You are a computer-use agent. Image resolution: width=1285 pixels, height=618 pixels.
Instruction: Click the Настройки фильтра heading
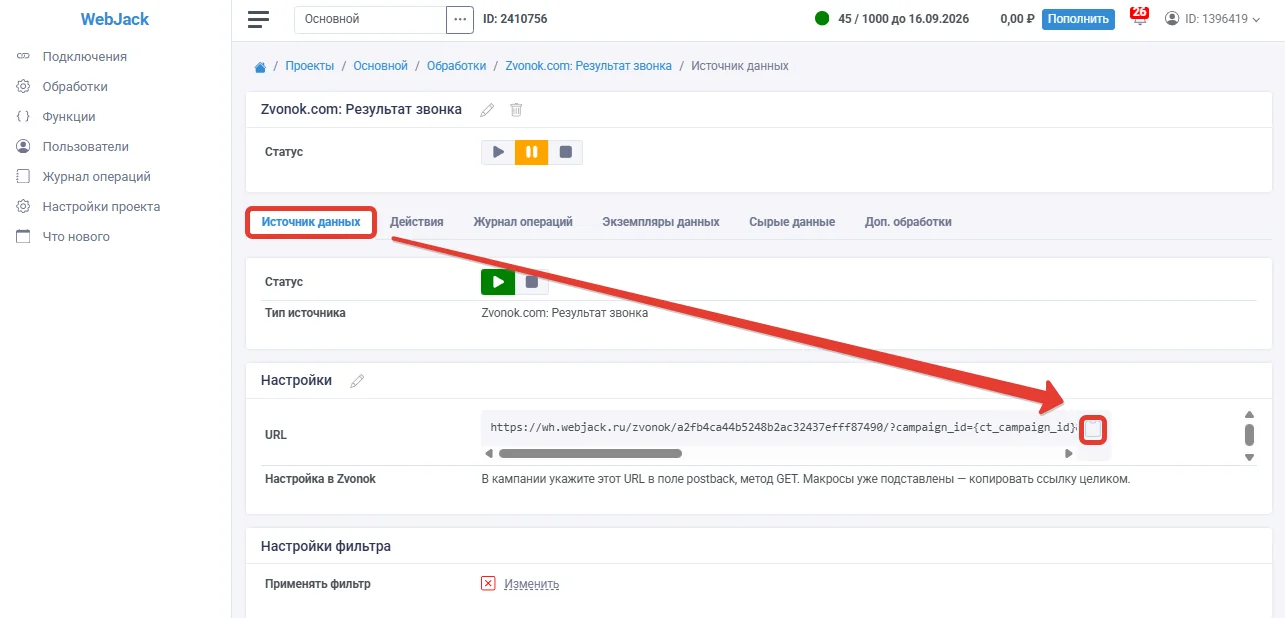coord(326,546)
